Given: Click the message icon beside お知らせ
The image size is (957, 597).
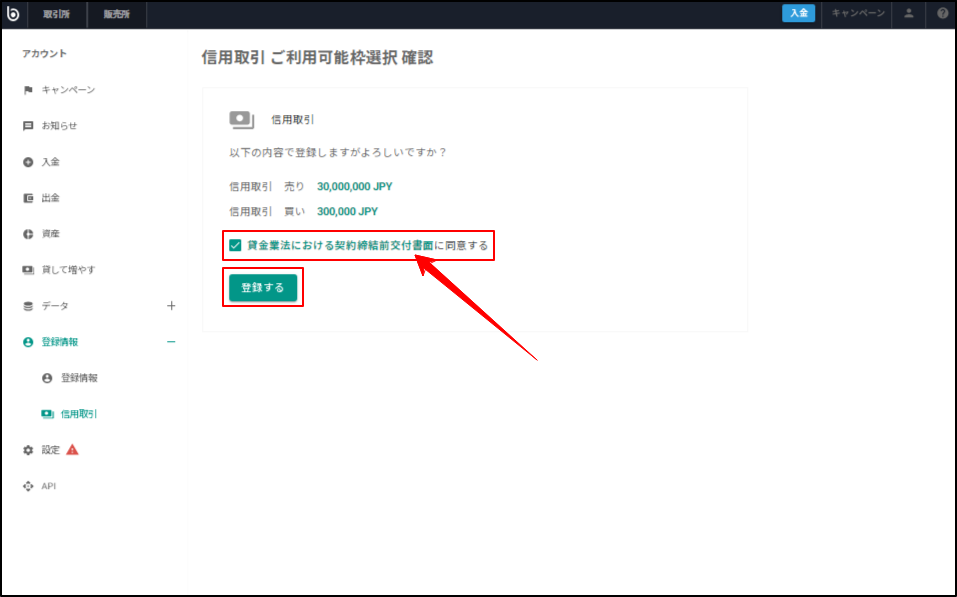Looking at the screenshot, I should pyautogui.click(x=27, y=126).
